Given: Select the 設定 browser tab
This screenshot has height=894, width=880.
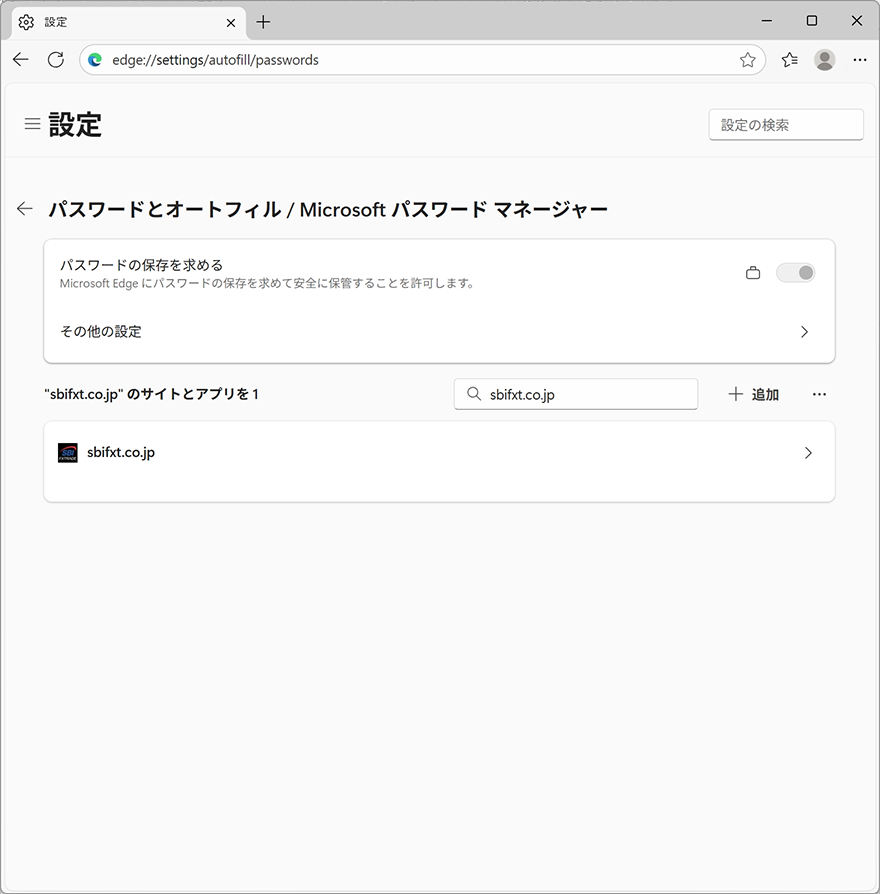Looking at the screenshot, I should [120, 22].
